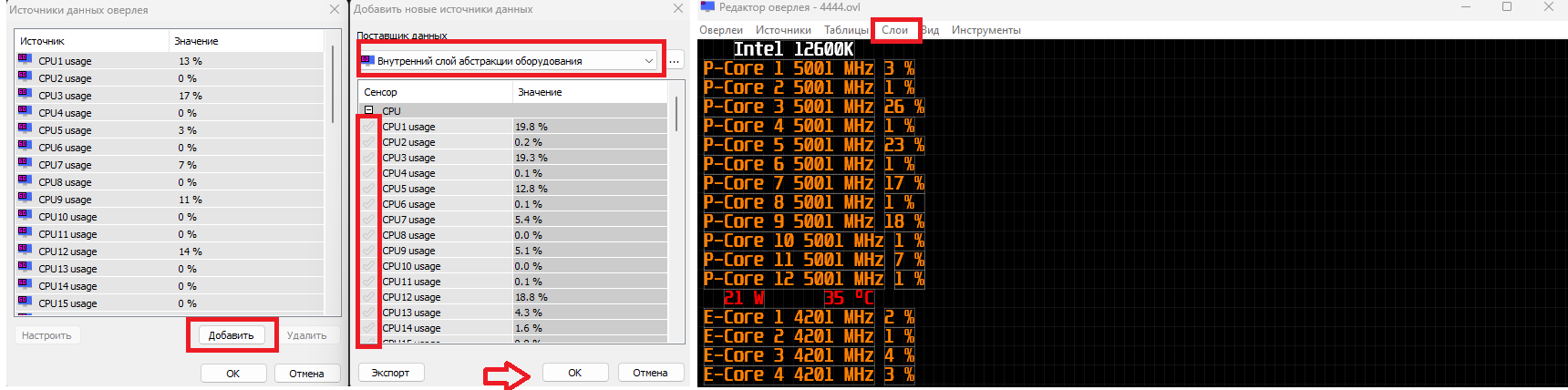Check the CPU8 usage sensor checkbox

(369, 235)
